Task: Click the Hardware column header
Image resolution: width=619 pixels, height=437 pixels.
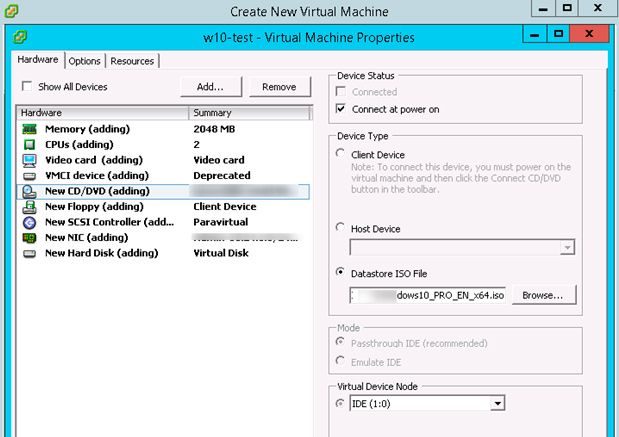Action: tap(103, 113)
